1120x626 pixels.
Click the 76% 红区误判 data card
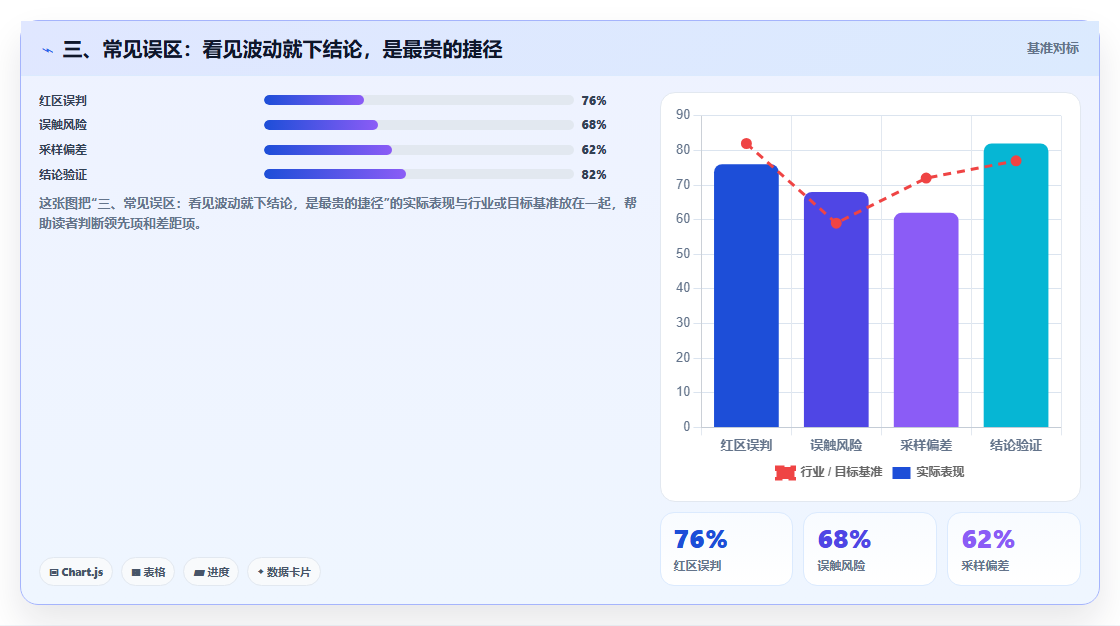[726, 549]
